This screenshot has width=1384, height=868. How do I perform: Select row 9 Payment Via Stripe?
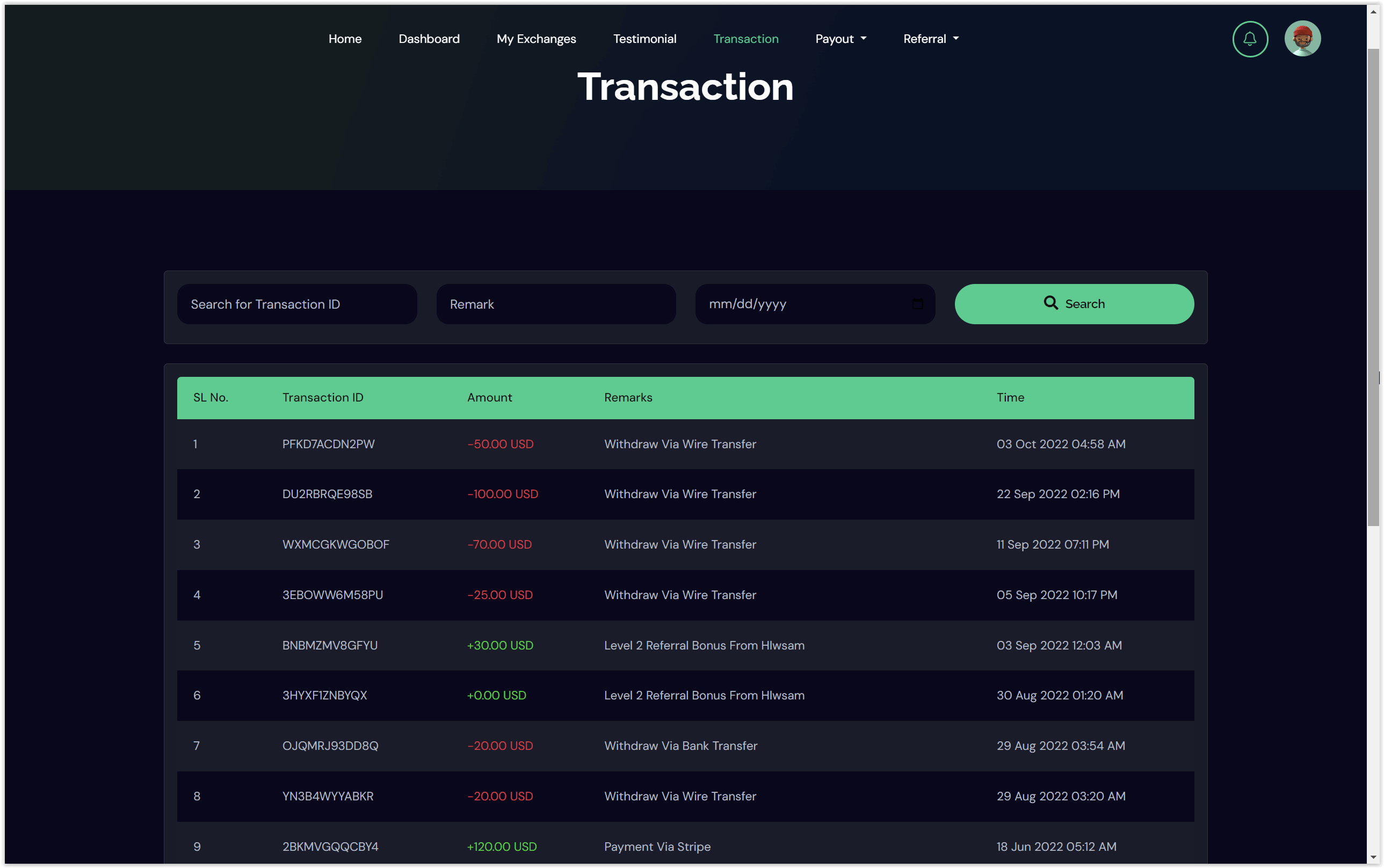(657, 846)
